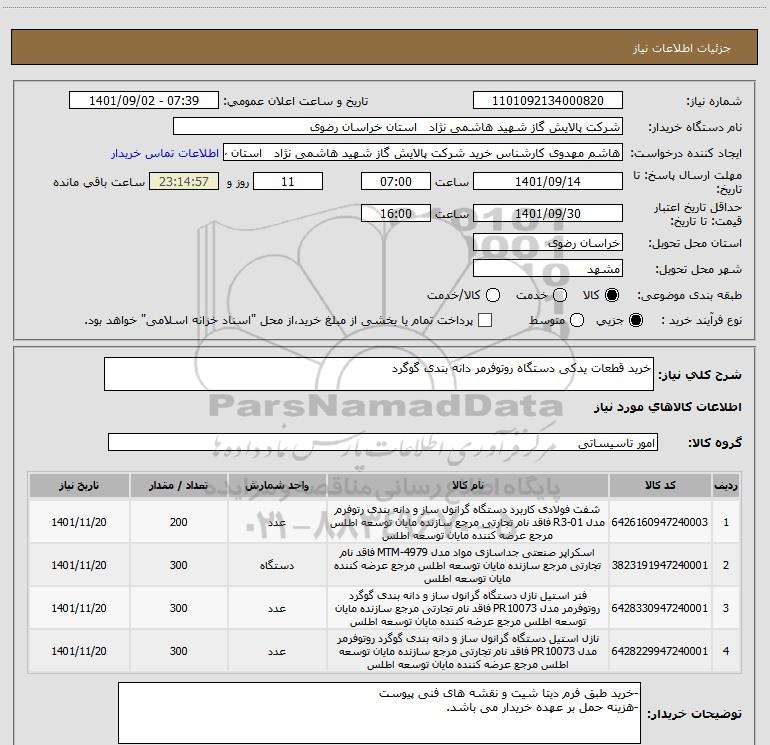Click the مشهد delivery city field
Image resolution: width=770 pixels, height=745 pixels.
tap(548, 269)
